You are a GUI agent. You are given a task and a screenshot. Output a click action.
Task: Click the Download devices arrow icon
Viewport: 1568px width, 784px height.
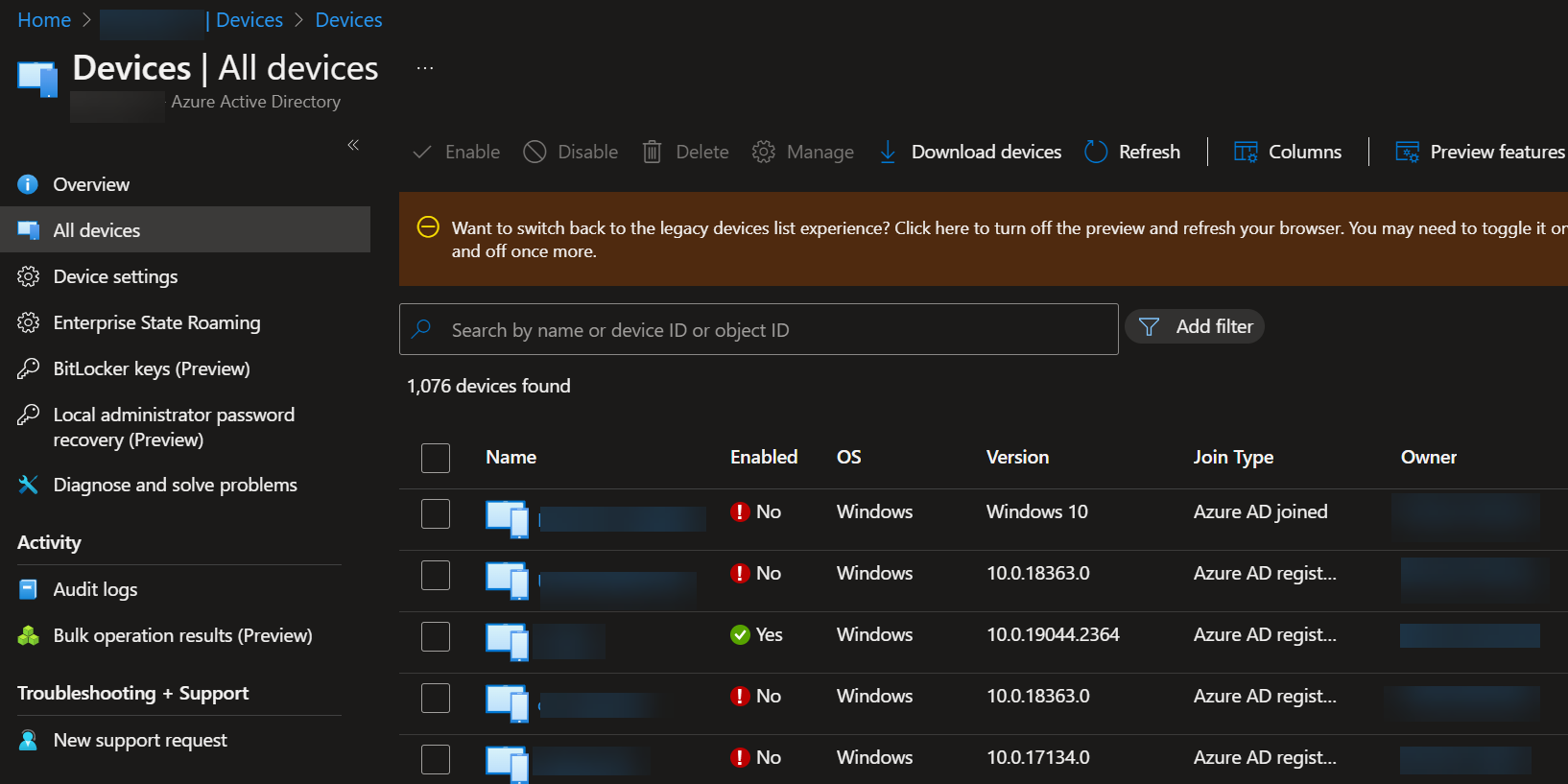click(888, 152)
